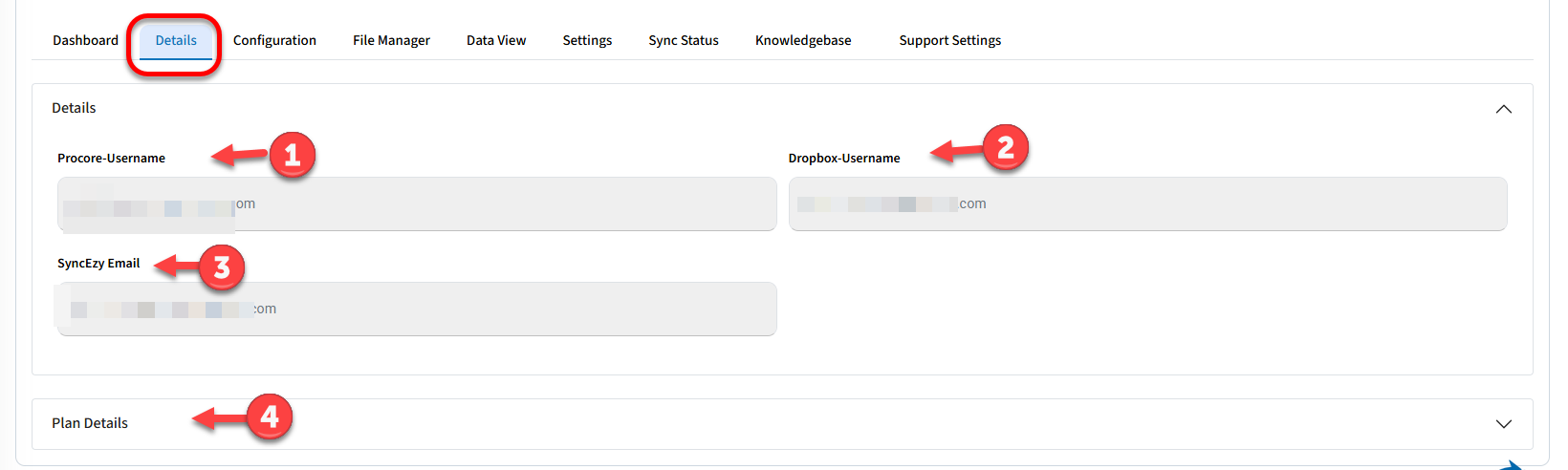Collapse the Details section using the up chevron
This screenshot has height=470, width=1568.
point(1503,109)
